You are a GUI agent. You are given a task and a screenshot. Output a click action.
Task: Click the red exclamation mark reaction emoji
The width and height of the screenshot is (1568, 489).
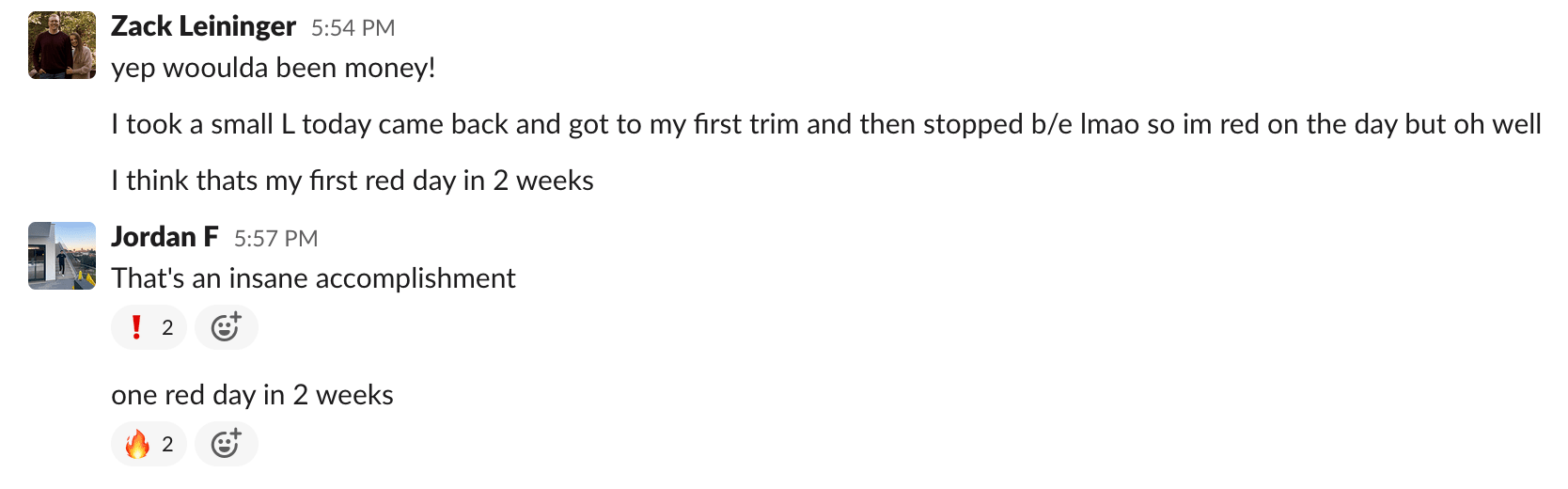click(137, 327)
